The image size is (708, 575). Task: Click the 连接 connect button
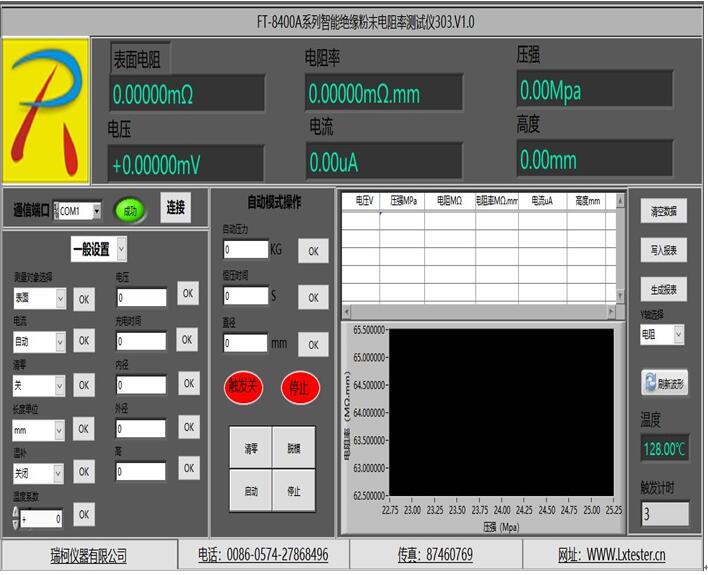pyautogui.click(x=176, y=208)
